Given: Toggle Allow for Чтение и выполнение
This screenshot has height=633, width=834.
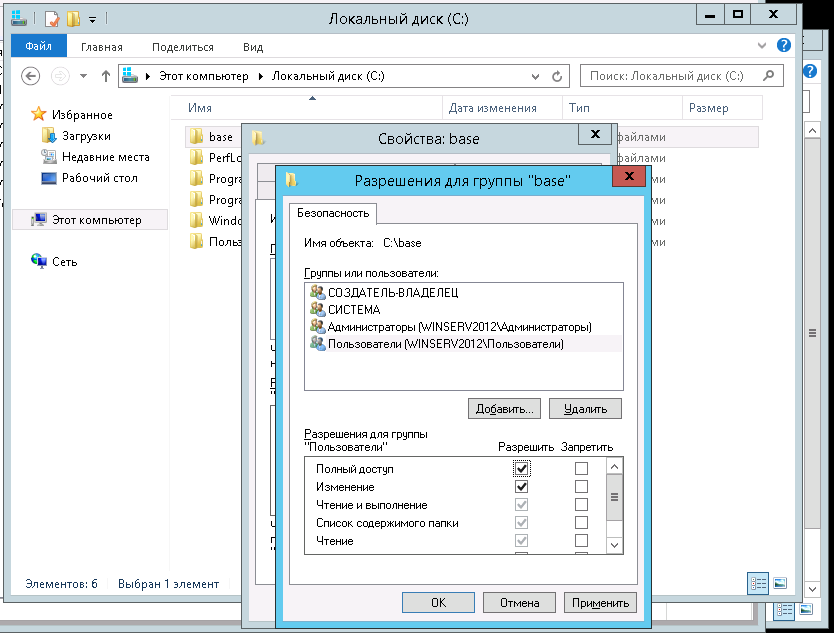Looking at the screenshot, I should tap(521, 505).
